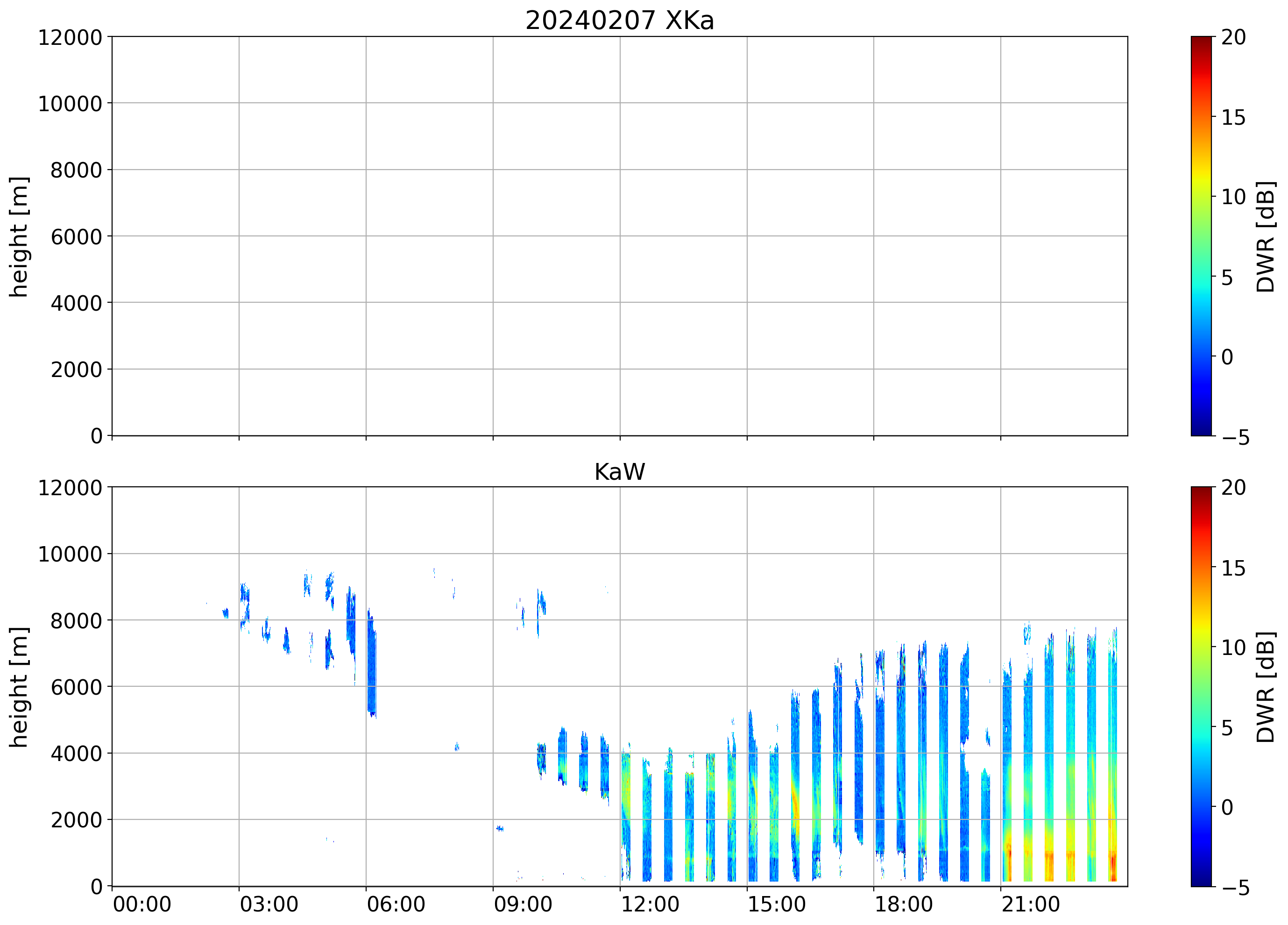The height and width of the screenshot is (925, 1288).
Task: Click the bottom panel's DWR colorbar
Action: pyautogui.click(x=1201, y=686)
